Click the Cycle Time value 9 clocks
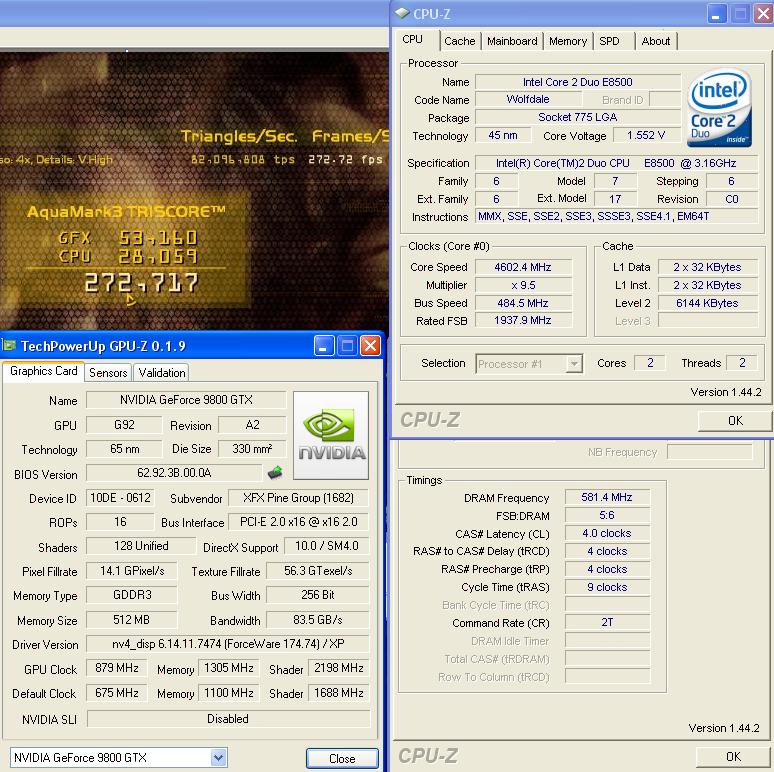 (x=607, y=587)
